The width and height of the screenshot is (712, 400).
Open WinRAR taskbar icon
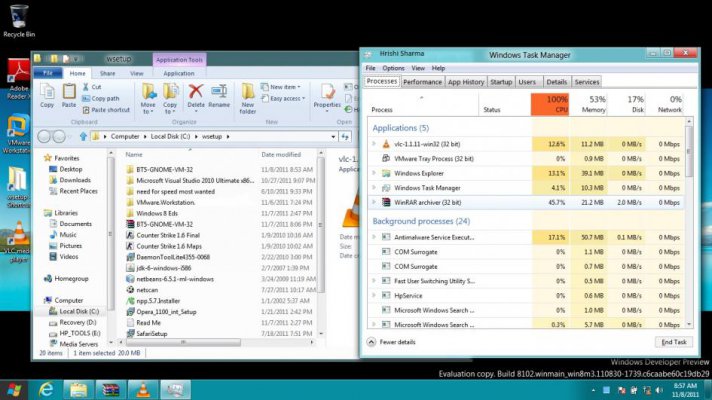point(110,390)
